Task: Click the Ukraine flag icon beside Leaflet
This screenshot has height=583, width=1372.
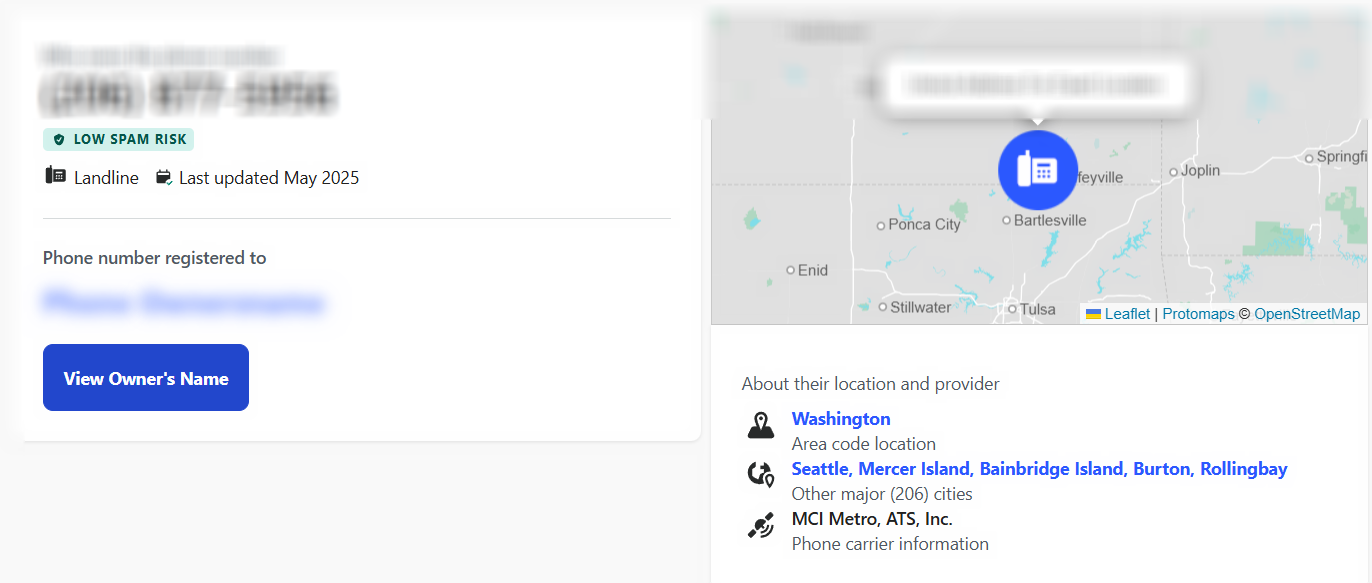Action: coord(1094,314)
